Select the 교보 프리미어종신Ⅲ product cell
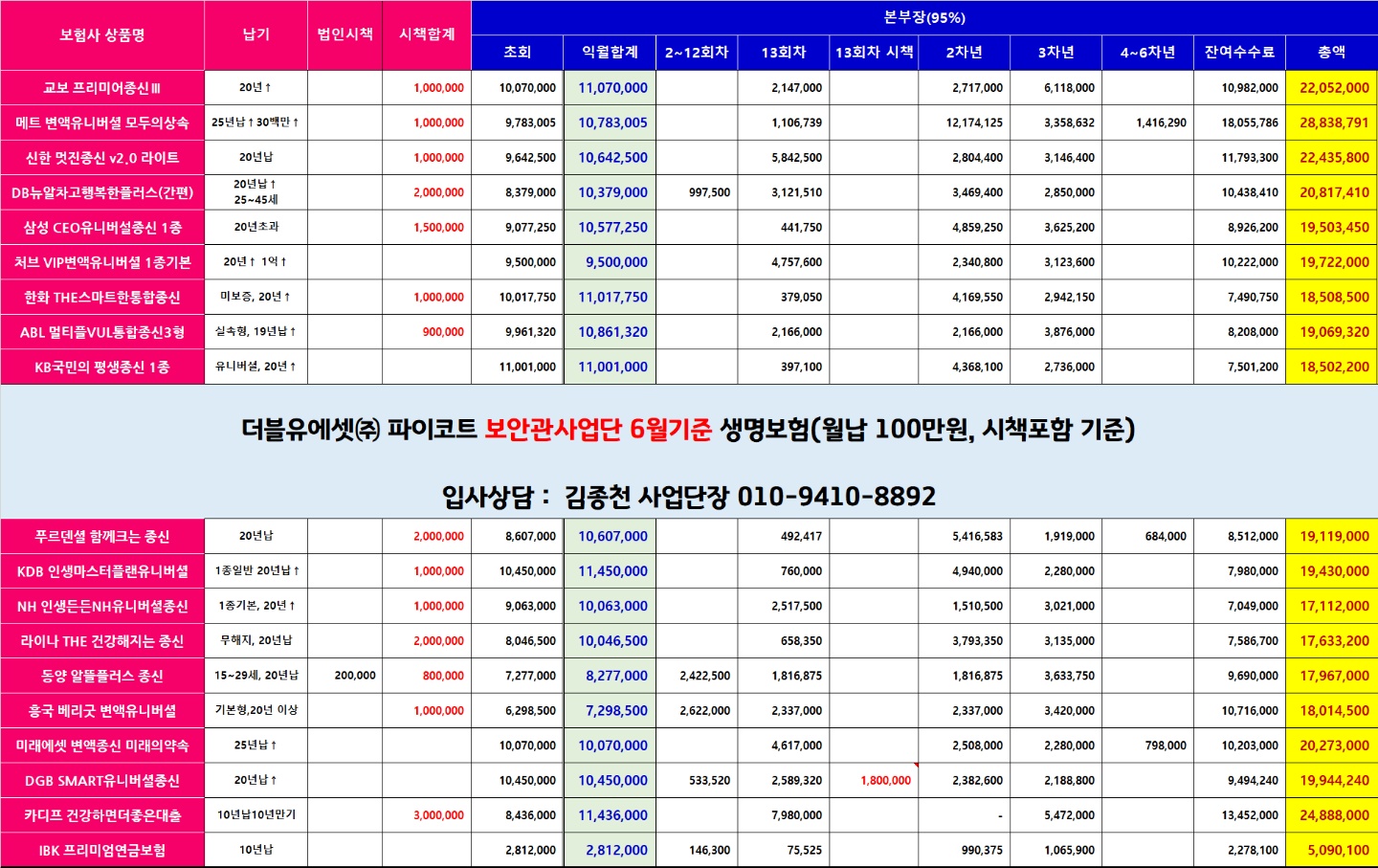 click(102, 88)
